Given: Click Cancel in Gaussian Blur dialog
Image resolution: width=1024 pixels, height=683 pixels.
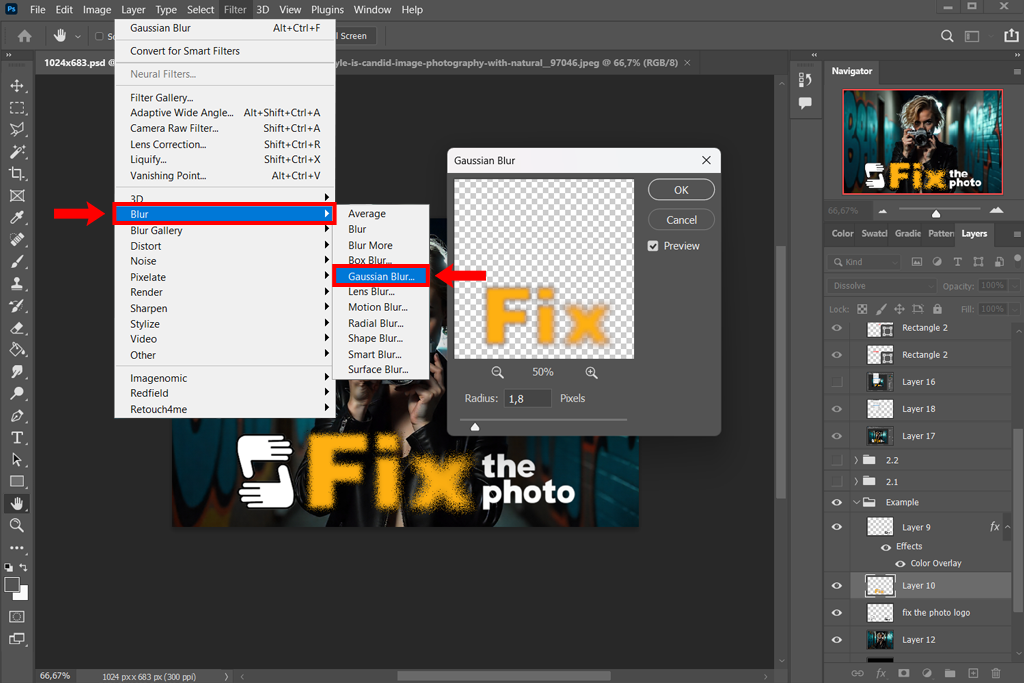Looking at the screenshot, I should click(681, 220).
